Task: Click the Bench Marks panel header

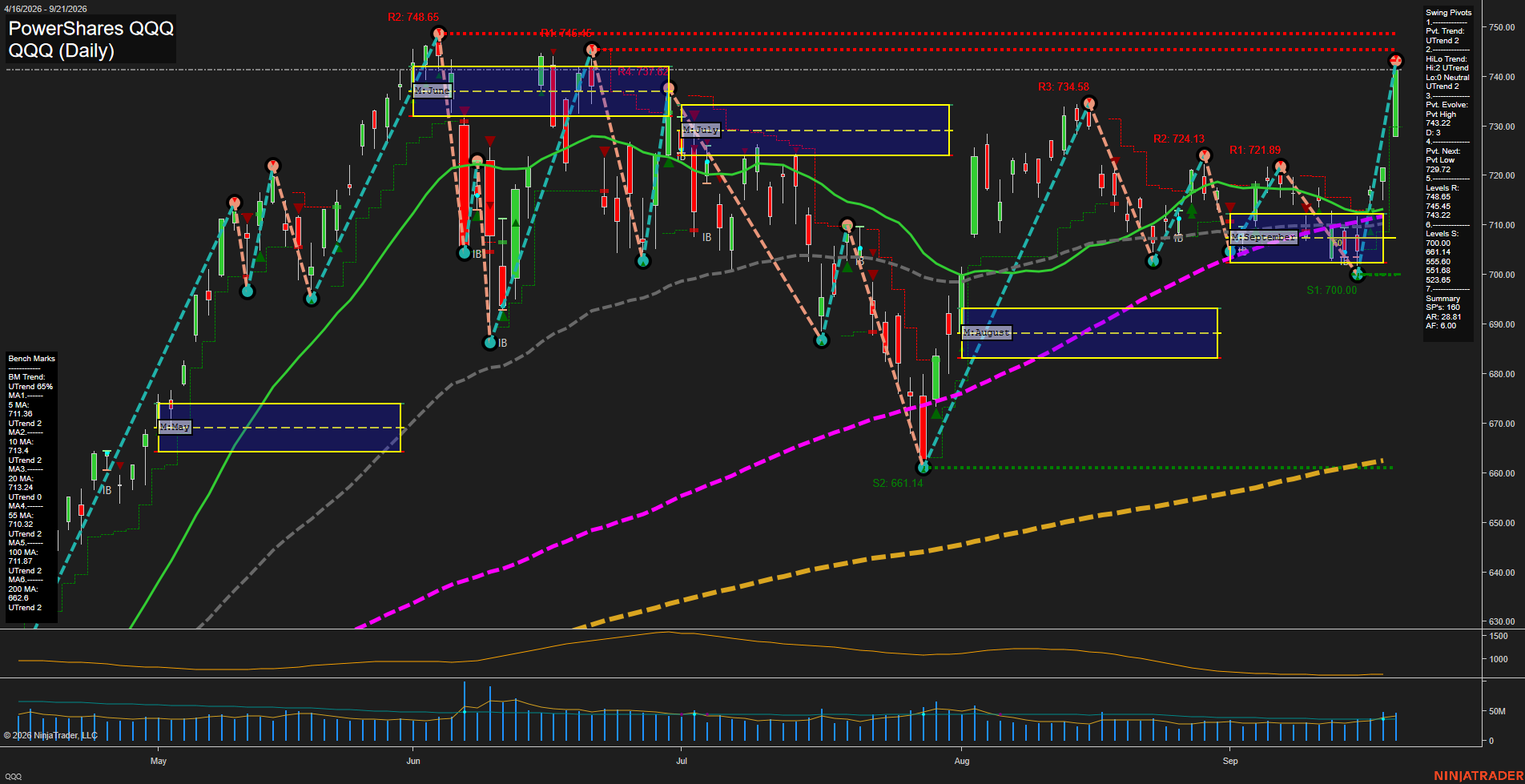Action: click(32, 359)
